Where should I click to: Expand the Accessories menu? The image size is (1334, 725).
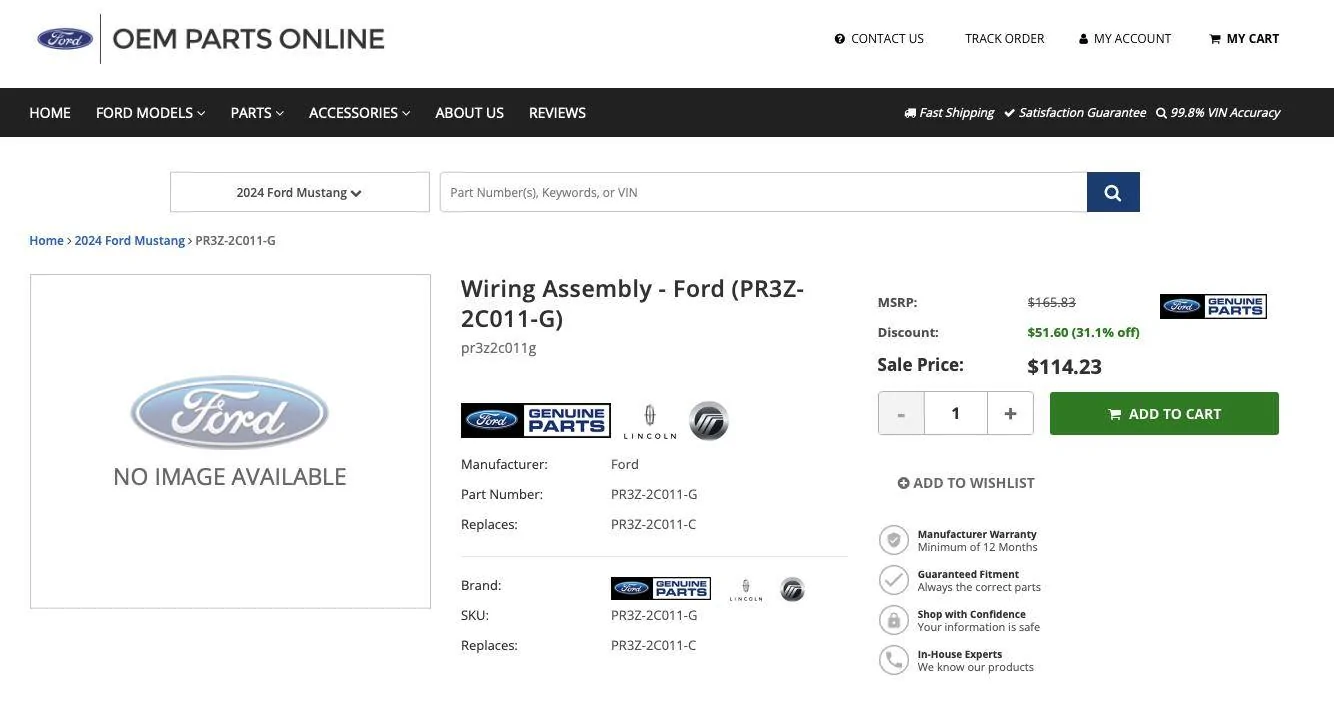tap(359, 113)
